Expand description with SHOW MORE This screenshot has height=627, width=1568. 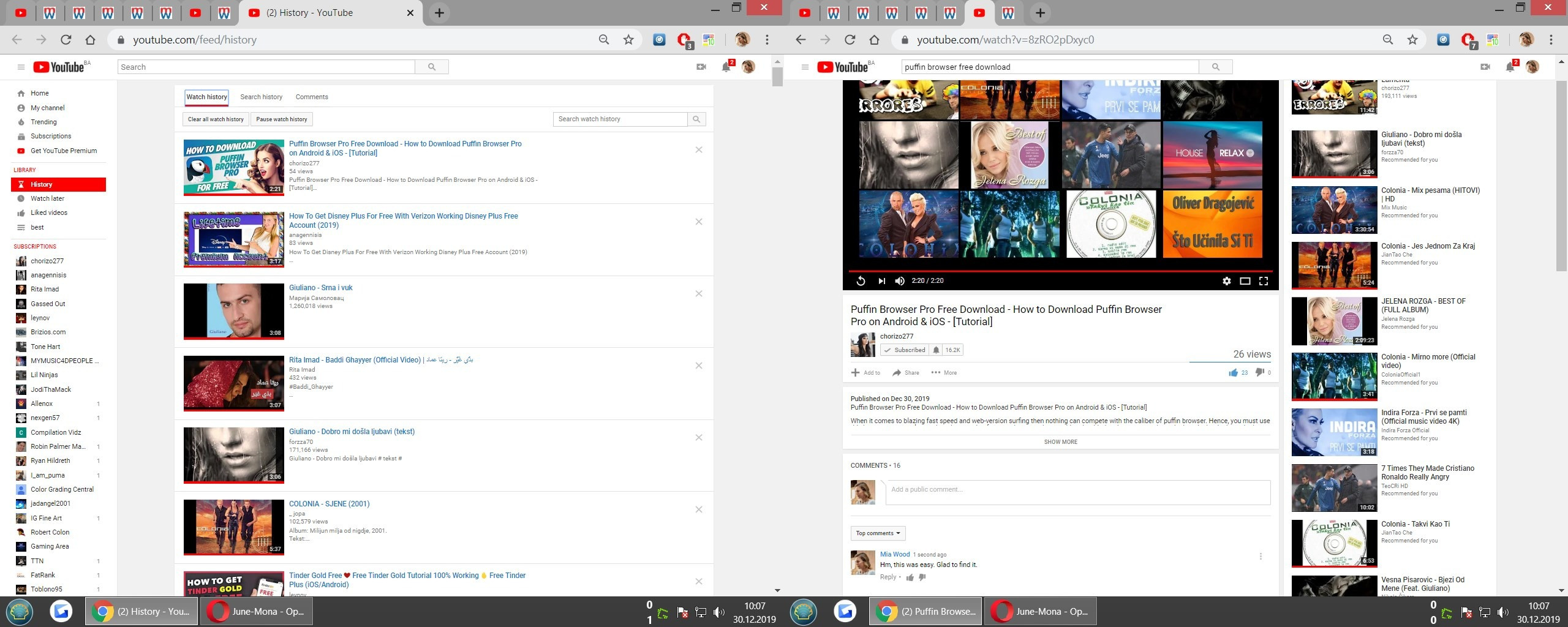[1060, 441]
